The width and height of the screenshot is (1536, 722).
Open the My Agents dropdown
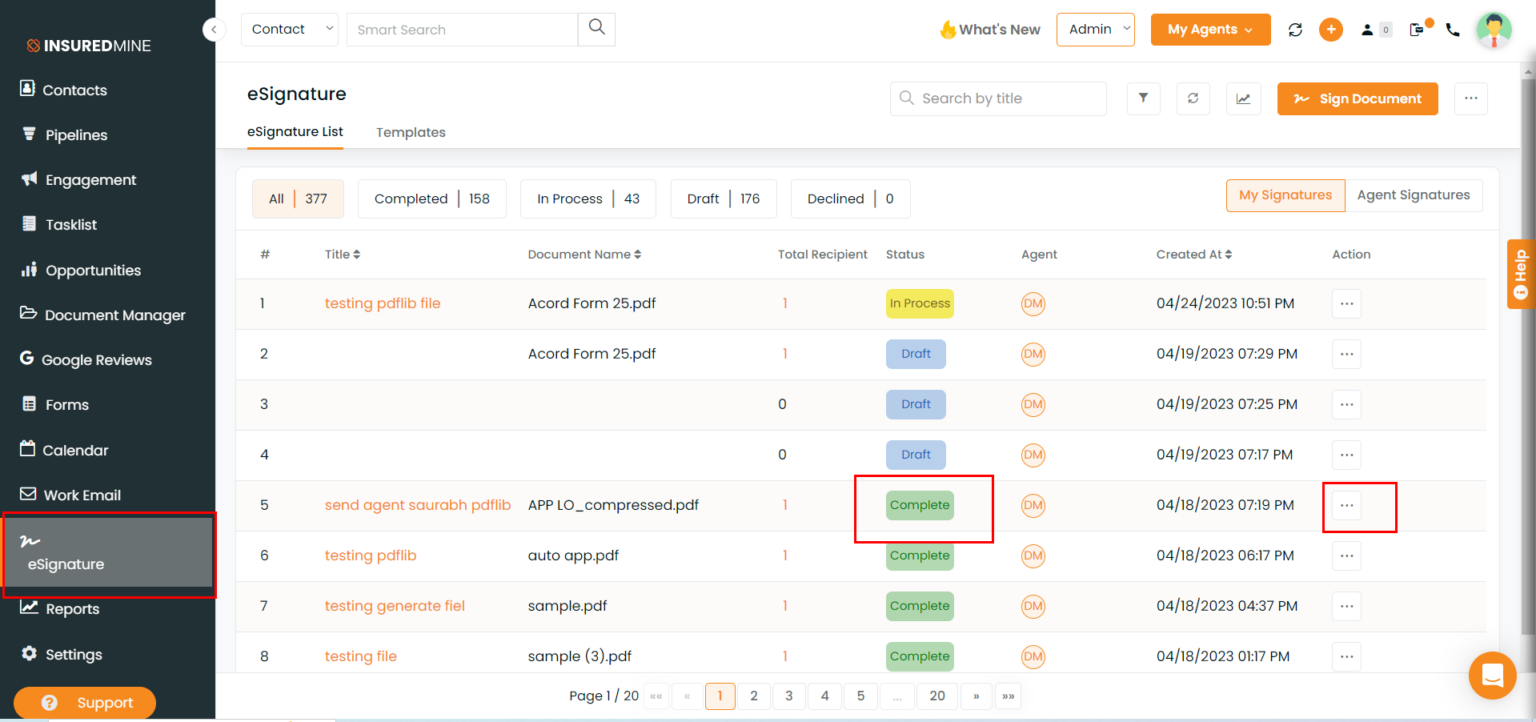point(1210,29)
